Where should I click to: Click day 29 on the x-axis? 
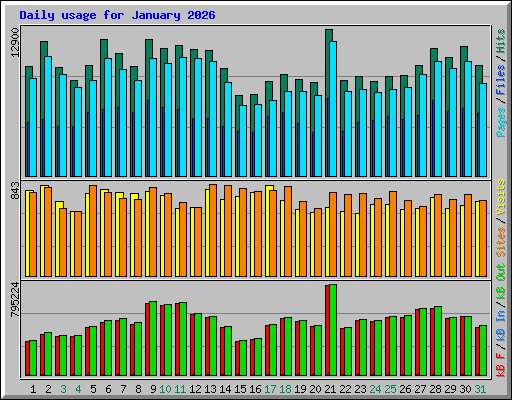coord(450,389)
